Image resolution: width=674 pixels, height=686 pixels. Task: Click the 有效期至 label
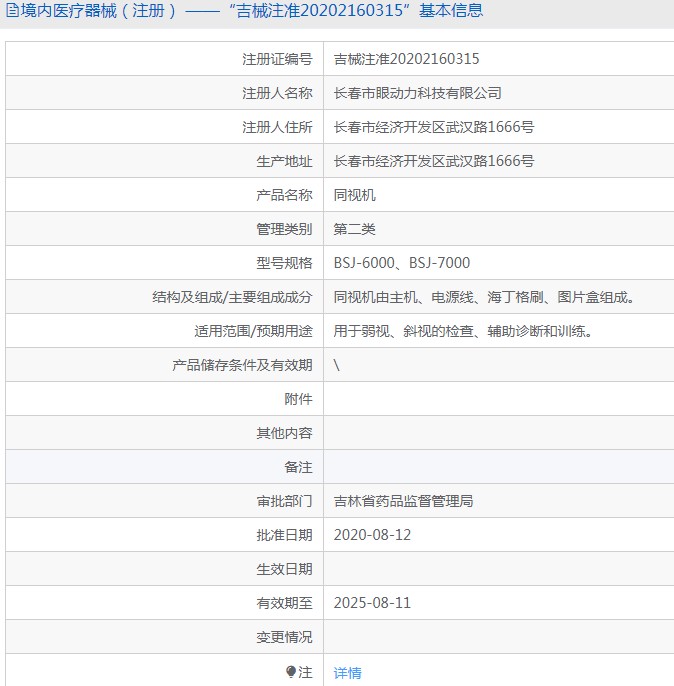point(284,603)
